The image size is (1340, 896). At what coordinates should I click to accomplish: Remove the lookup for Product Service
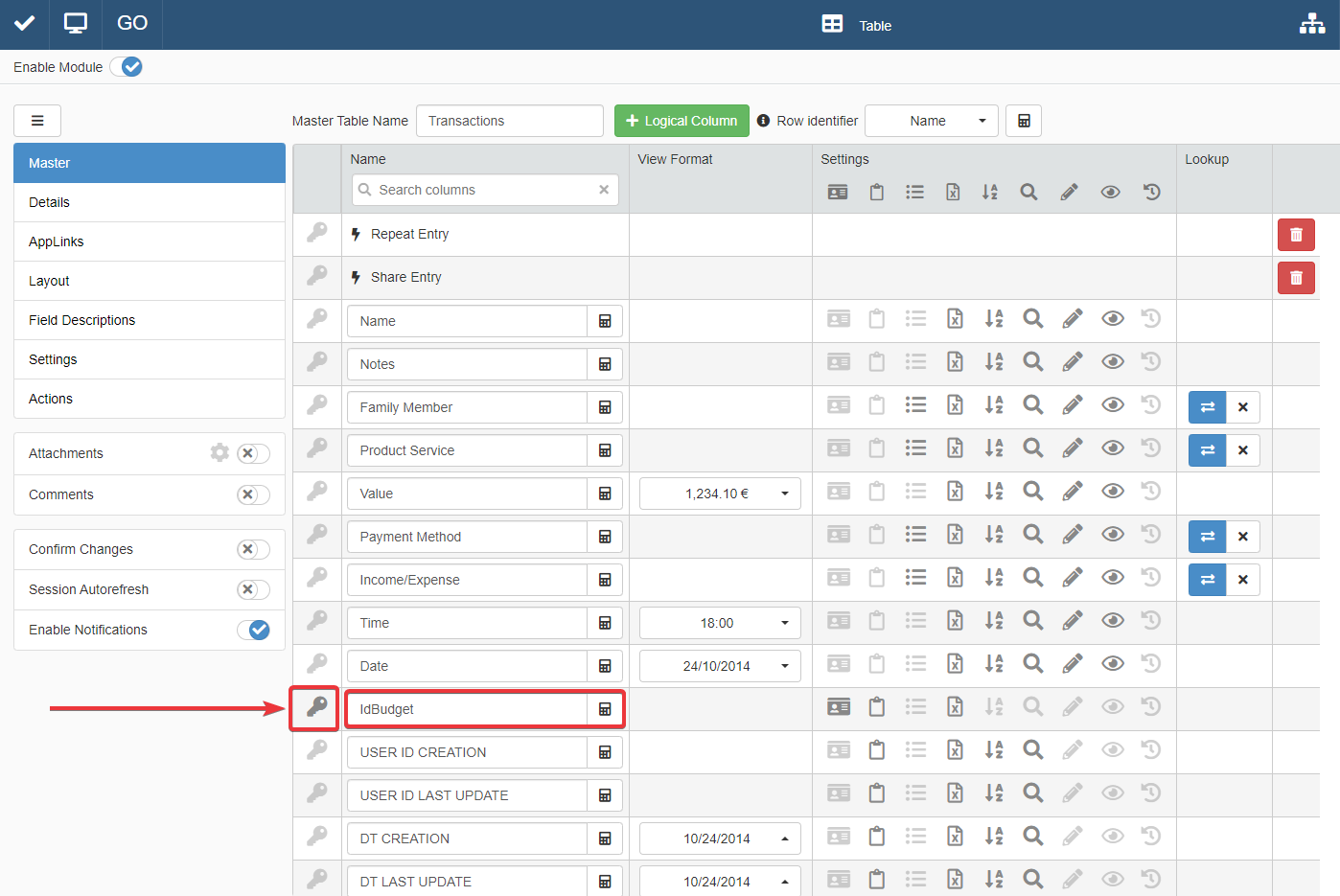pyautogui.click(x=1242, y=450)
